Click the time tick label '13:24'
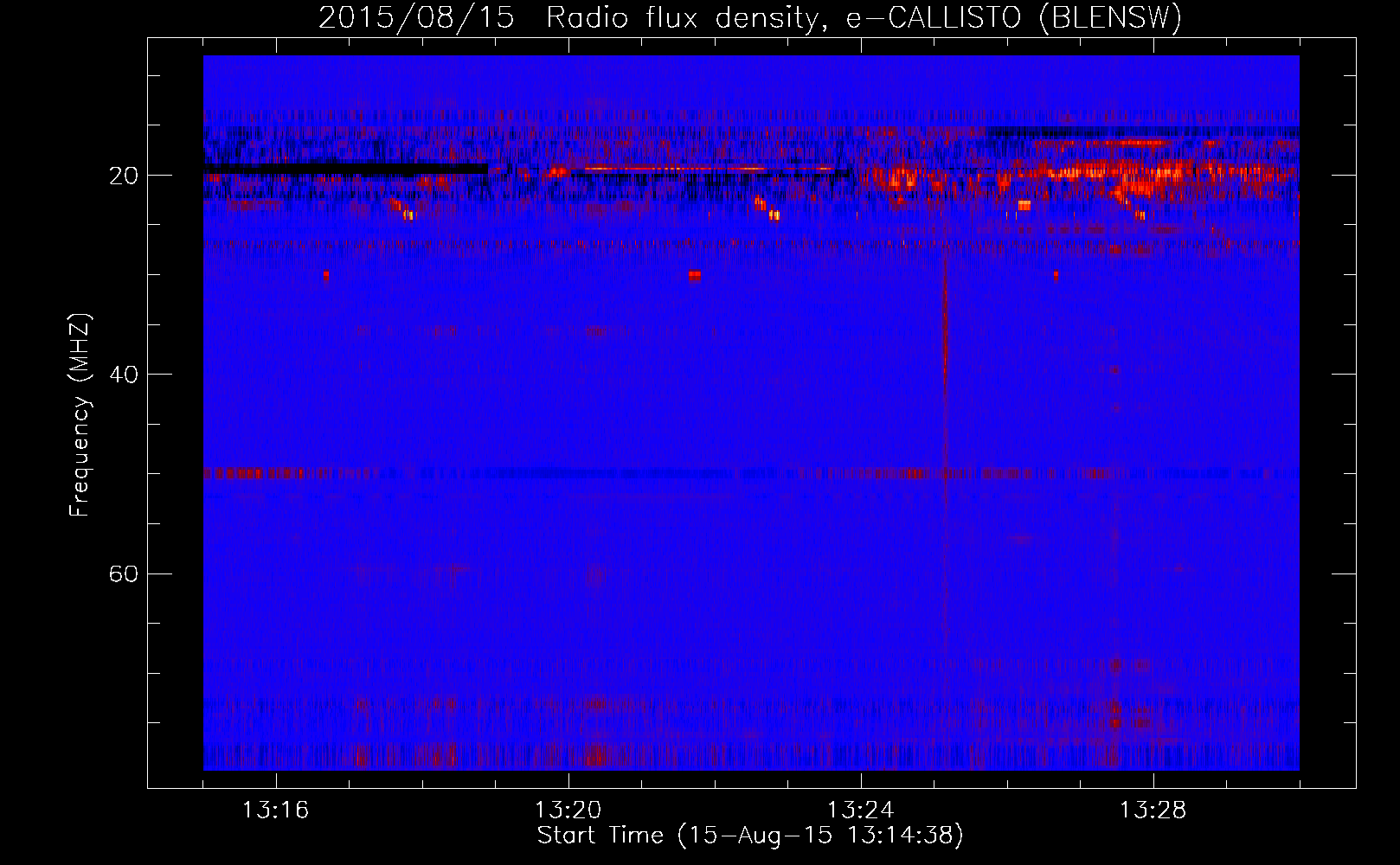The height and width of the screenshot is (865, 1400). click(x=860, y=811)
